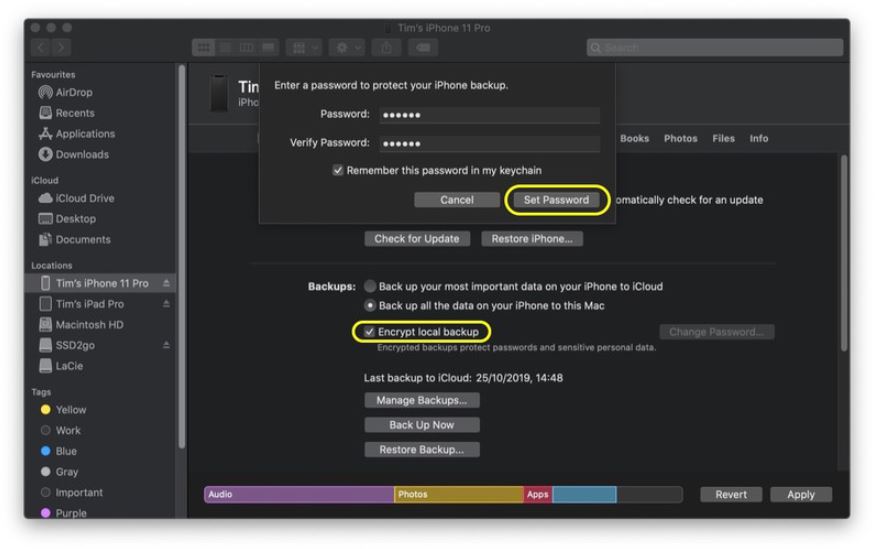The width and height of the screenshot is (875, 549).
Task: Open the Action gear dropdown menu
Action: (x=347, y=47)
